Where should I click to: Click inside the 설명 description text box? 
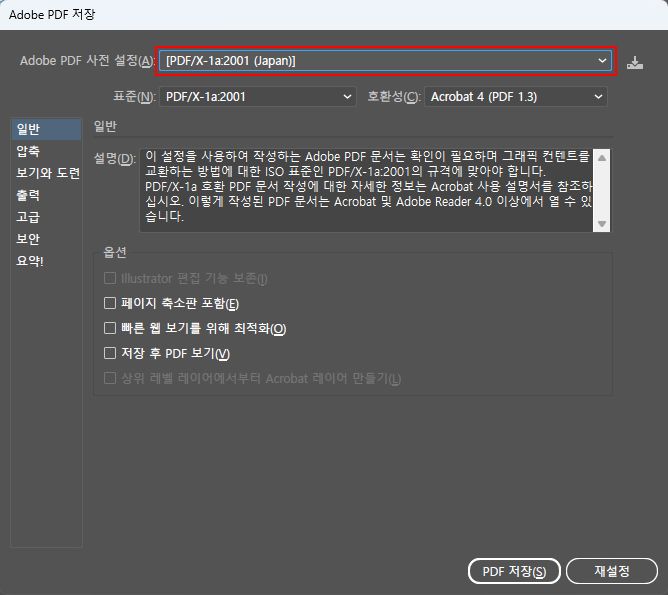coord(366,190)
